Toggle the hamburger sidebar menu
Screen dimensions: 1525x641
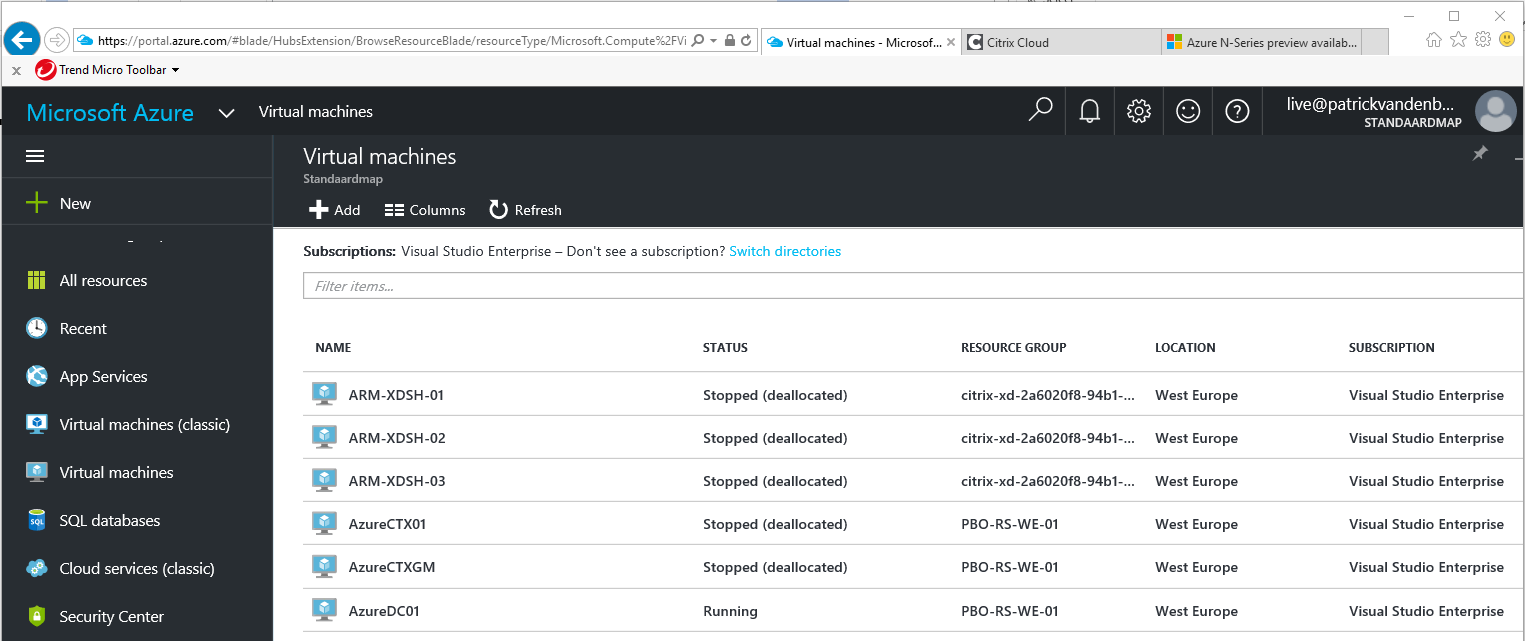35,156
